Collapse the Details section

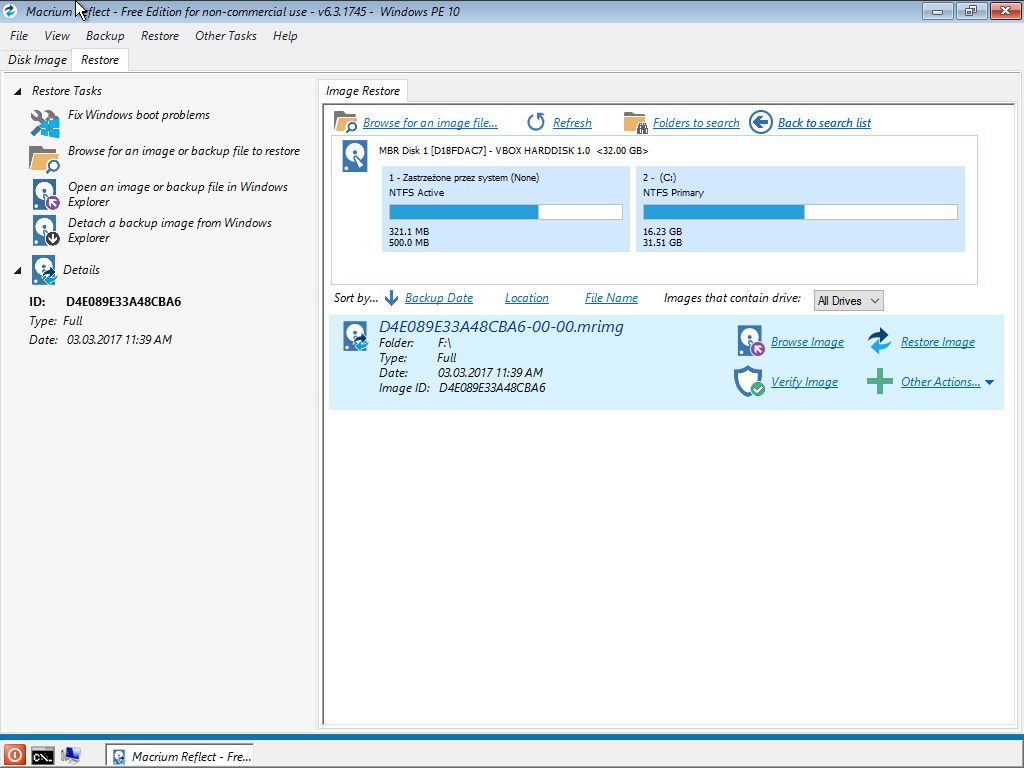[x=18, y=270]
